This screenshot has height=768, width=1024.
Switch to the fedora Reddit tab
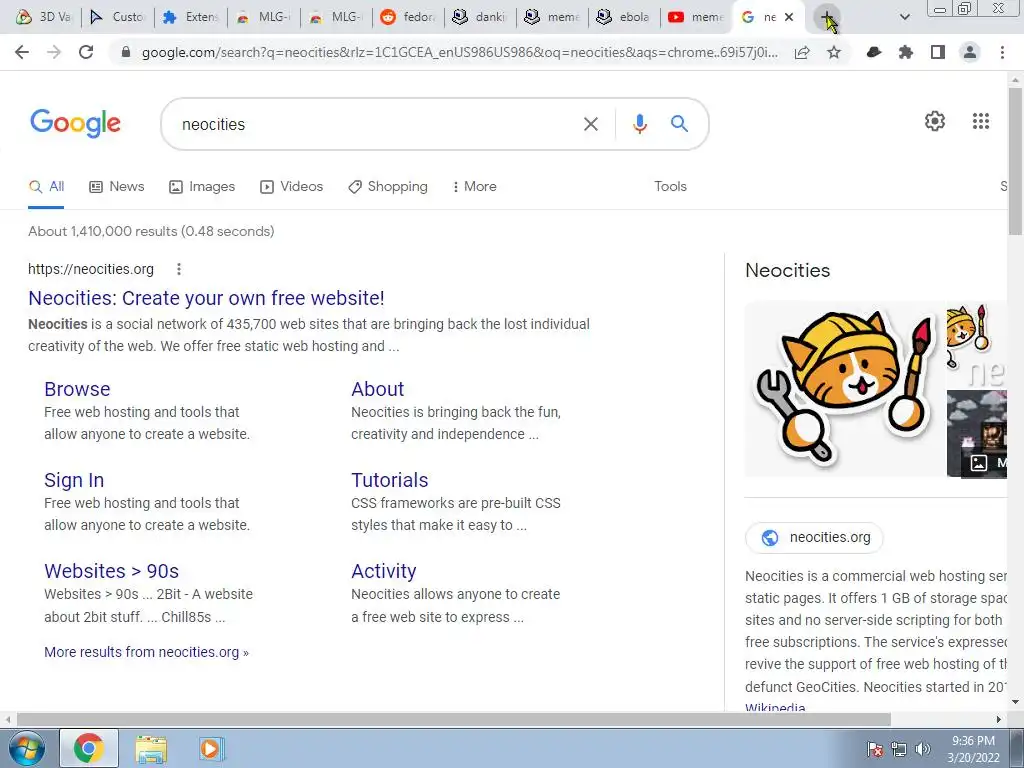(x=409, y=17)
